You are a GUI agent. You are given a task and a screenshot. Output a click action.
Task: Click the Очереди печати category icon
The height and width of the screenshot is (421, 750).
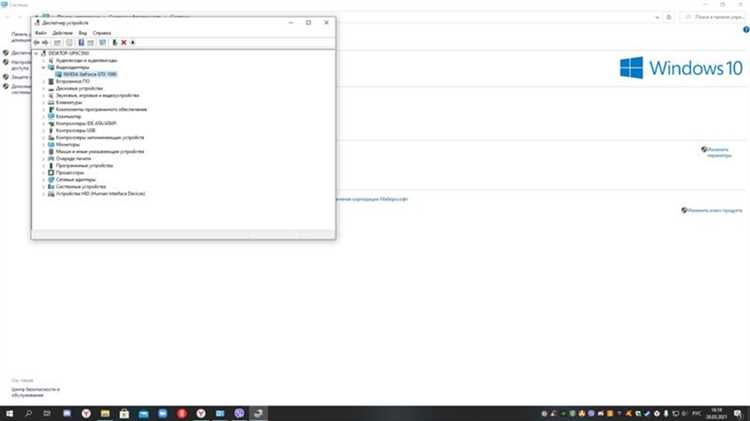(x=51, y=159)
